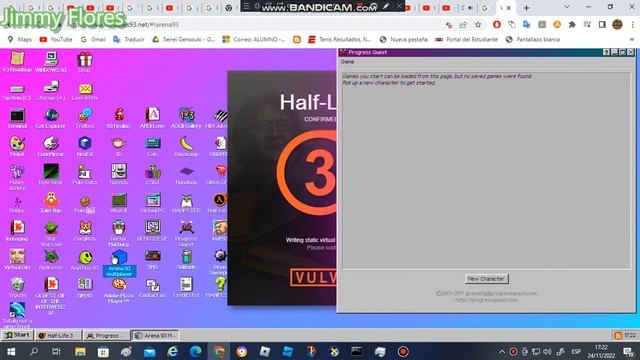The height and width of the screenshot is (360, 640).
Task: Click the Windows 93 Start button
Action: [x=18, y=335]
